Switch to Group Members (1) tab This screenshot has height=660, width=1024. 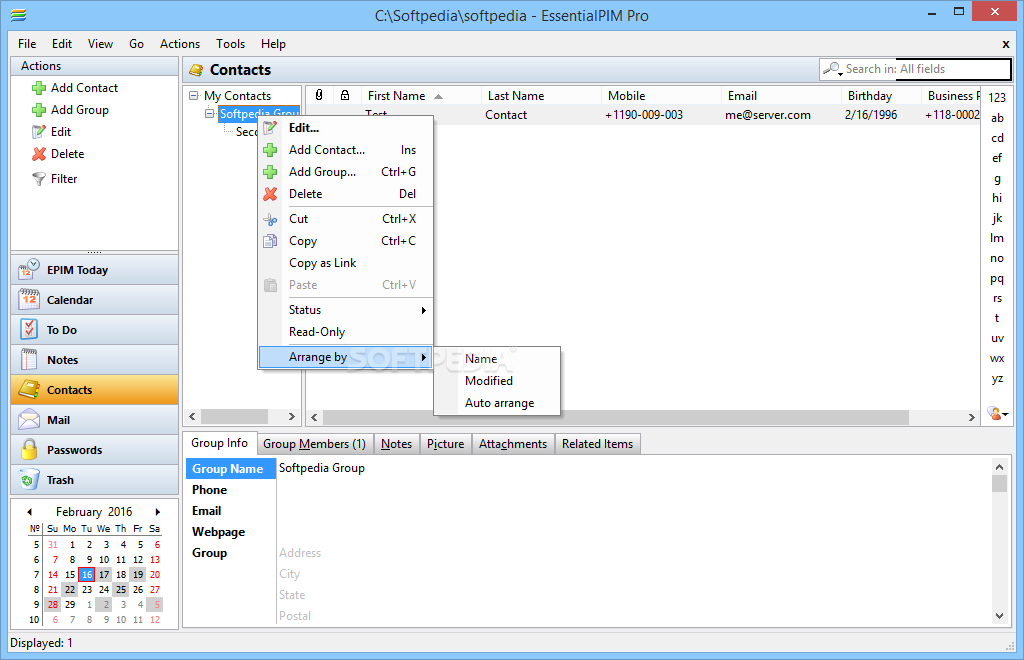coord(315,444)
